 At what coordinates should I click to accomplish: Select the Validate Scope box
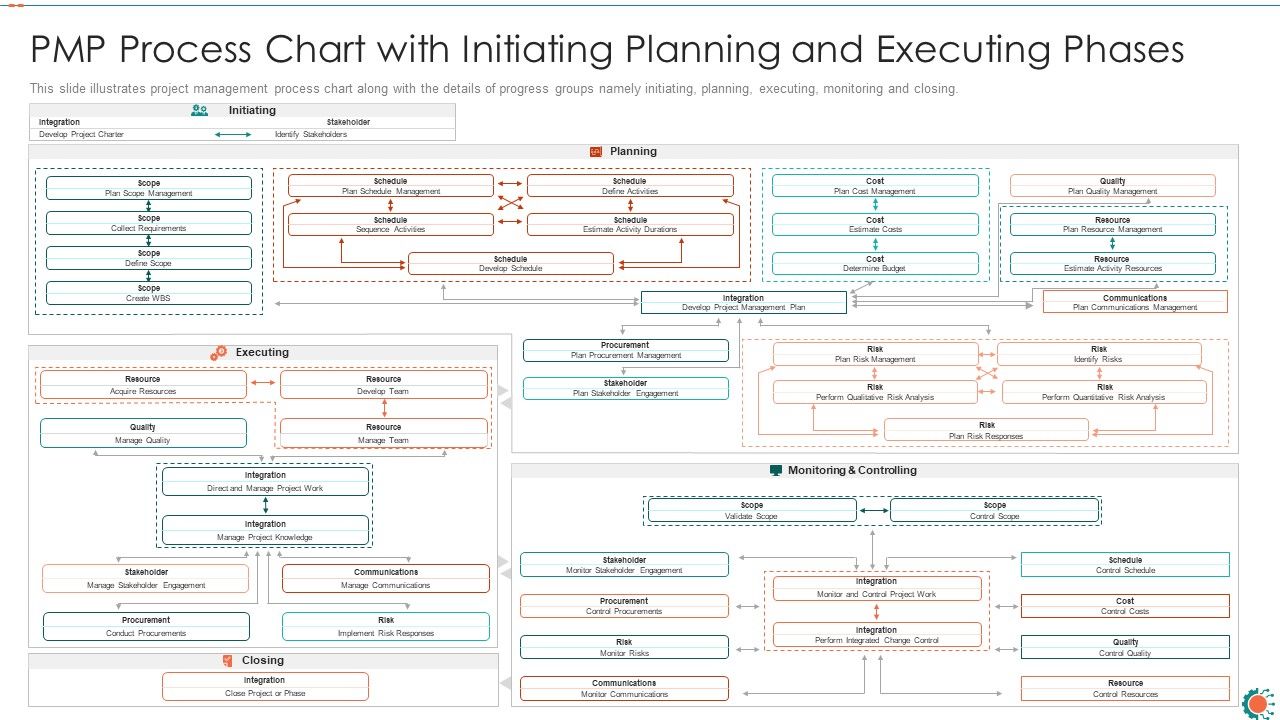752,510
